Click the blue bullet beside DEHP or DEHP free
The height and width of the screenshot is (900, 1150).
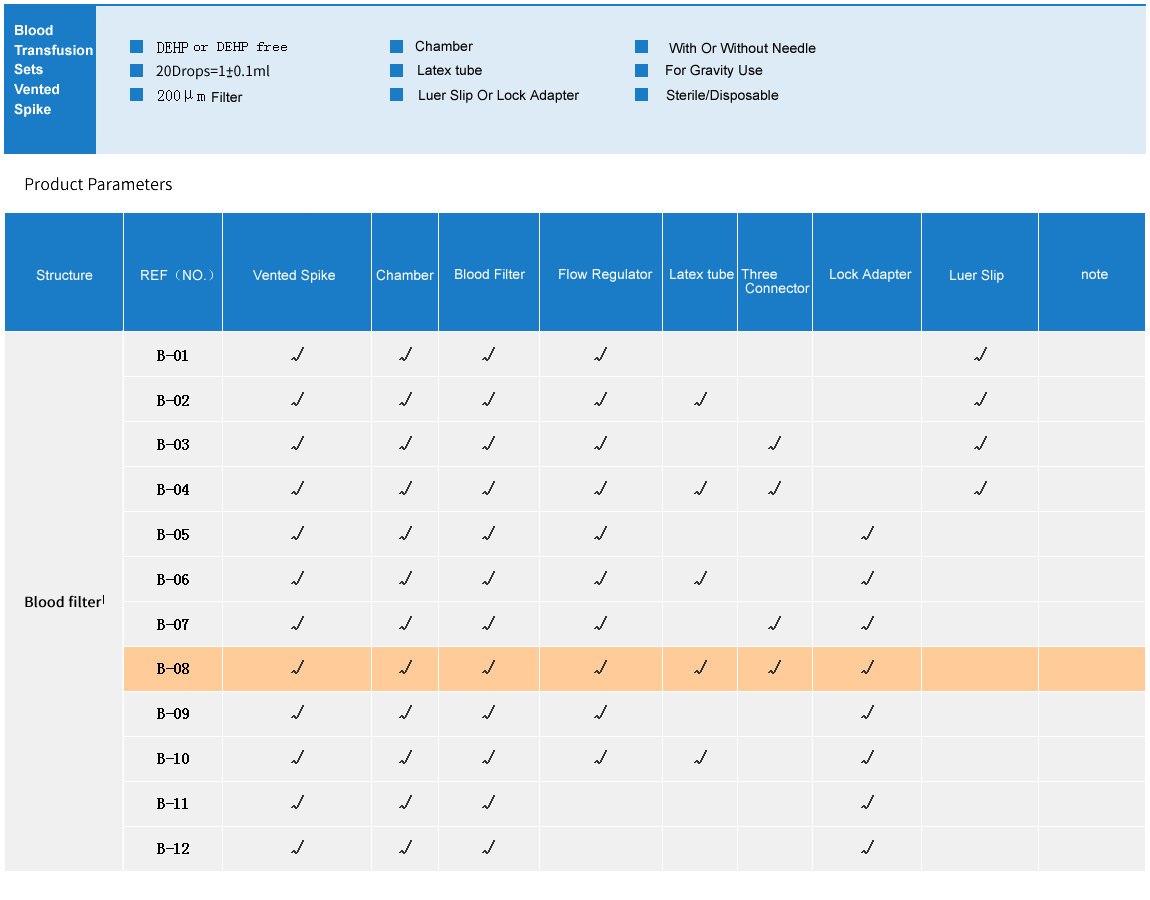tap(137, 47)
